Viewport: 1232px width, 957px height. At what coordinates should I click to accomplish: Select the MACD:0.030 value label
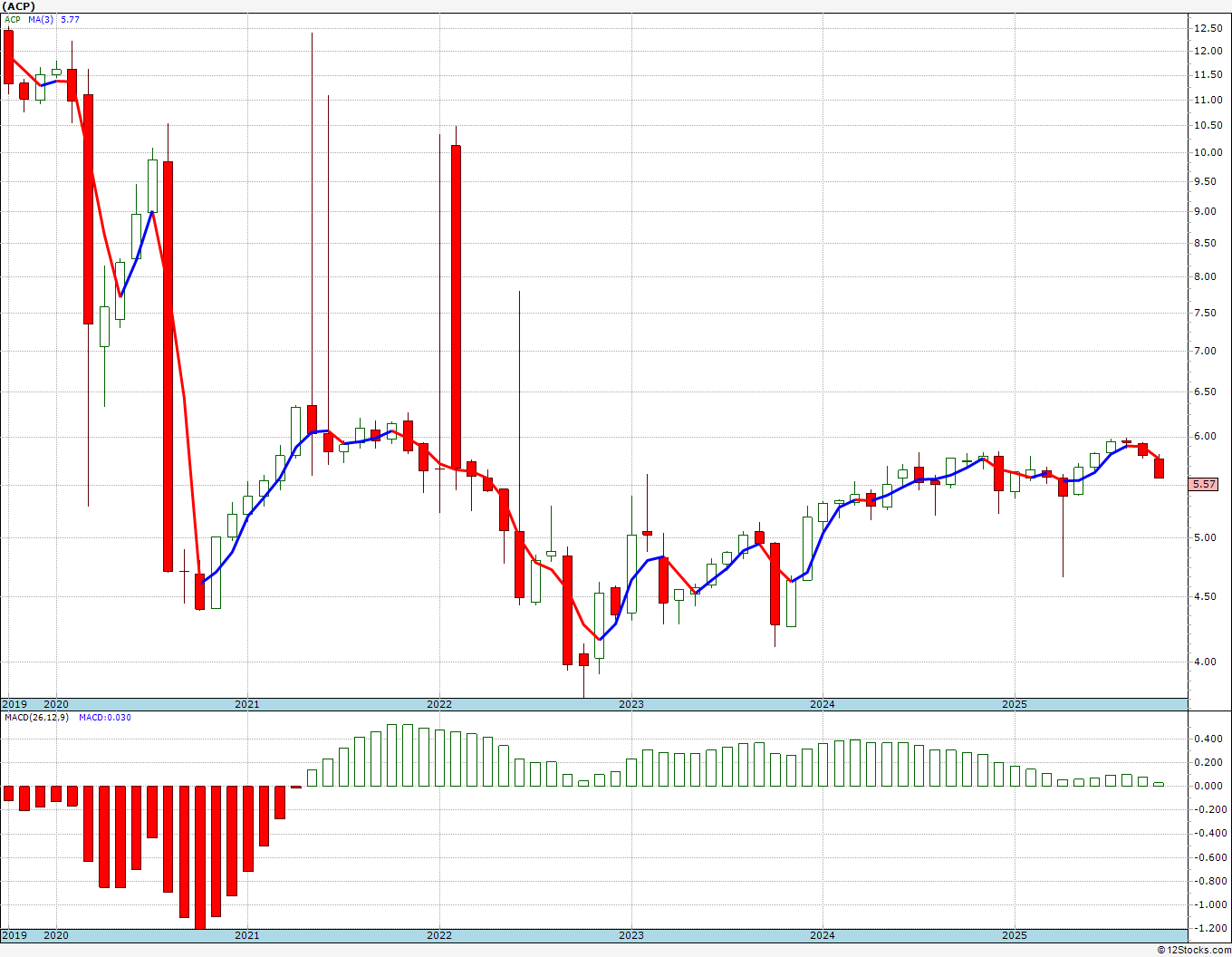[x=104, y=718]
